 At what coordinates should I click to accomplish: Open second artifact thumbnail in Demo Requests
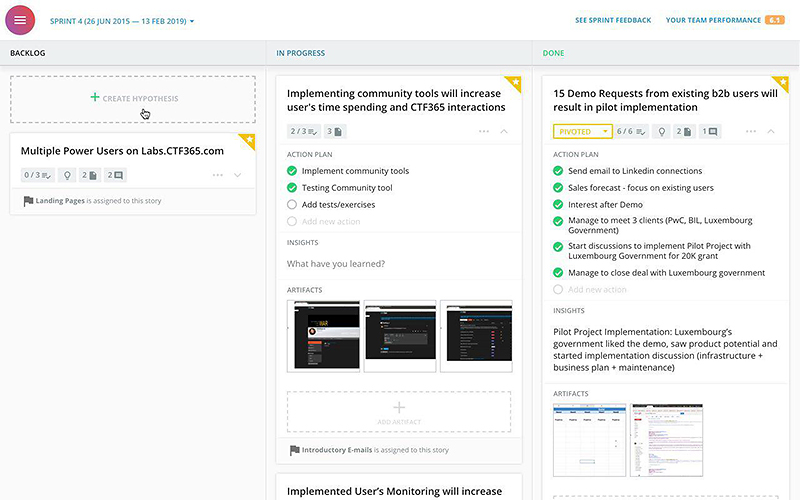(666, 440)
